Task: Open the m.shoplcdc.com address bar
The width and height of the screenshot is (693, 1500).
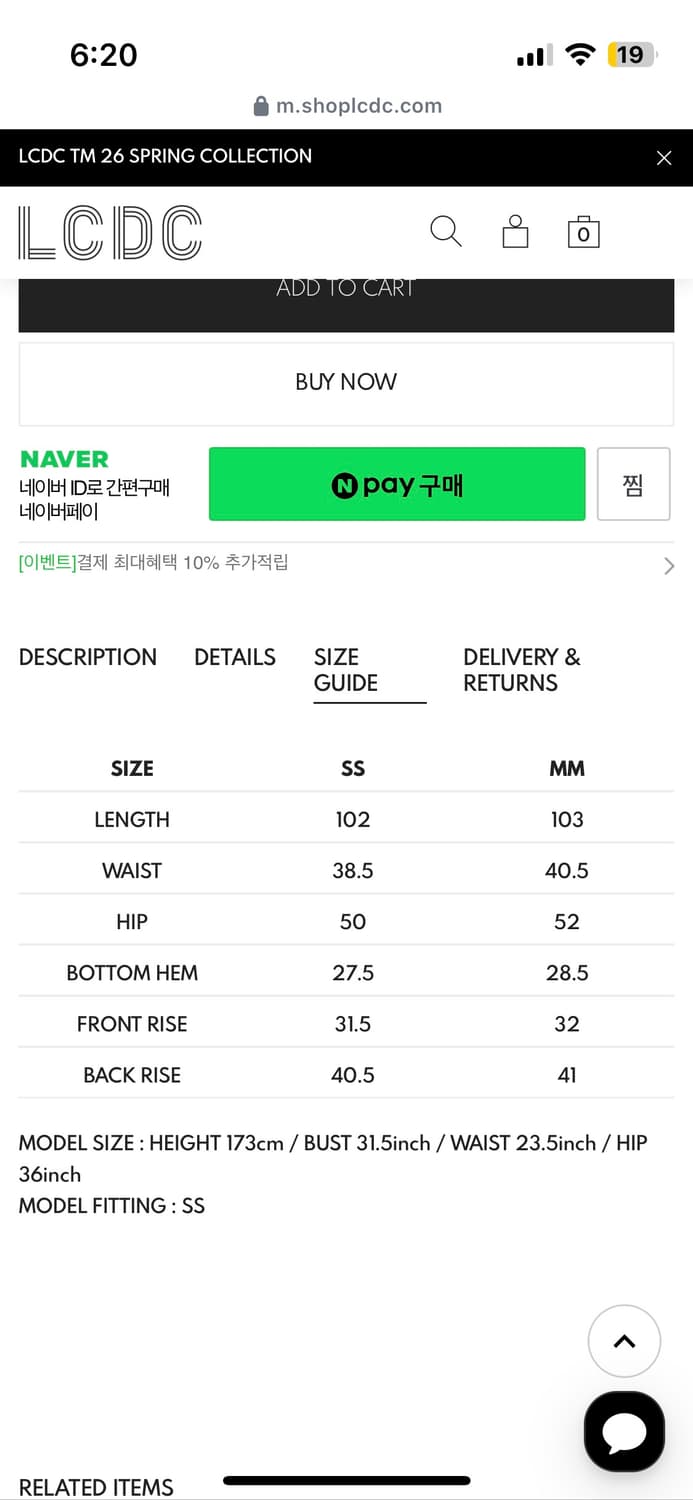Action: tap(356, 106)
